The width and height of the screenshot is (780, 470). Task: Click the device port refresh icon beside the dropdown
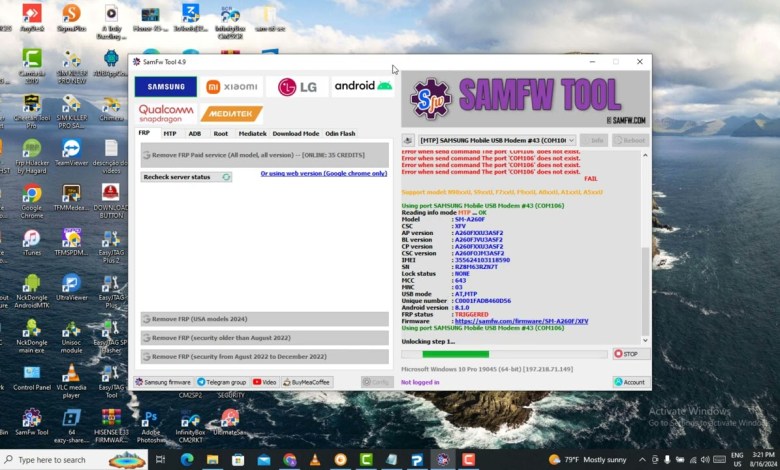[x=408, y=140]
